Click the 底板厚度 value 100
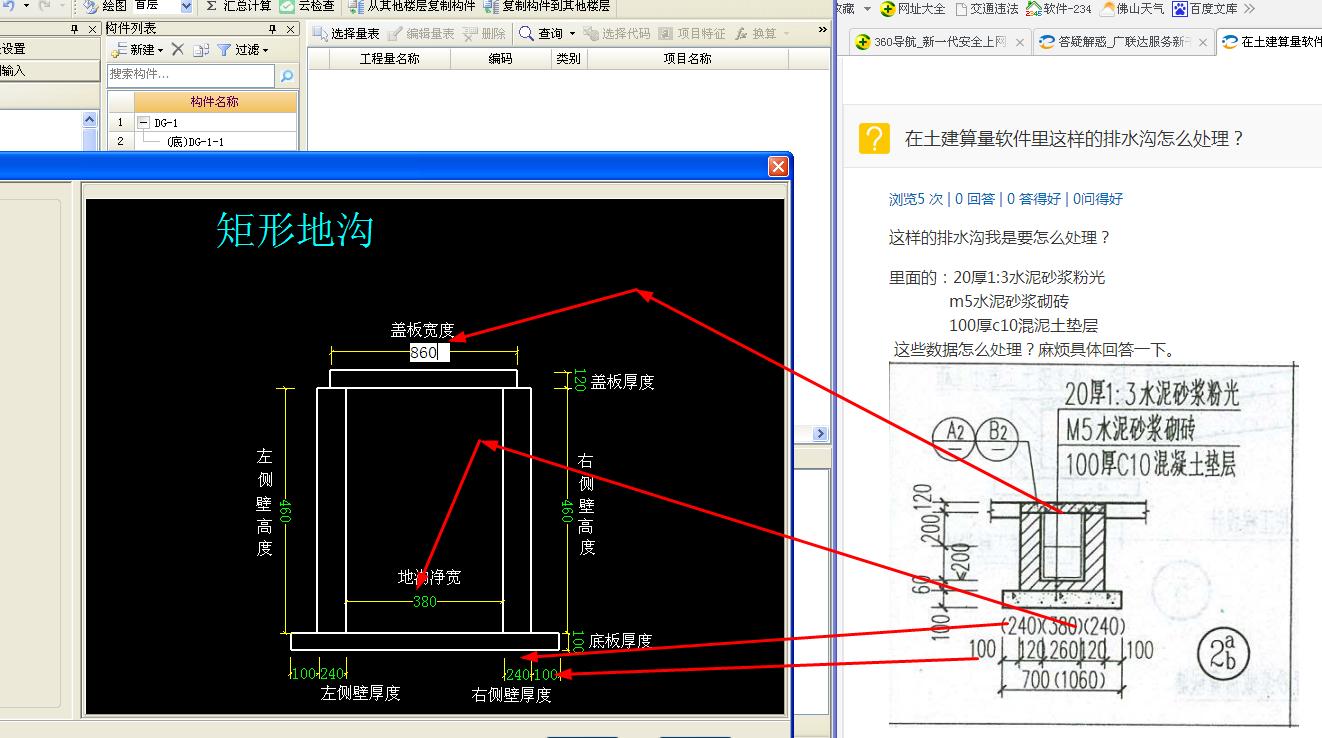The image size is (1322, 738). click(577, 640)
